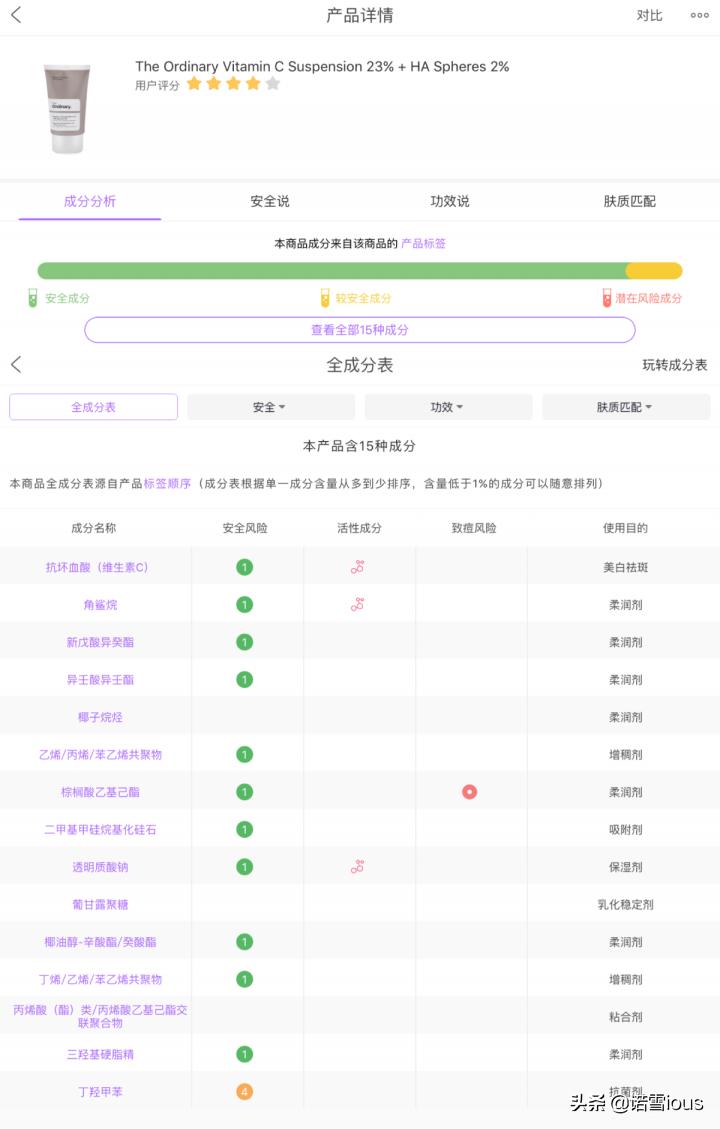720x1129 pixels.
Task: Click red acne-risk dot for 棕榈酸乙基己酯
Action: tap(469, 792)
